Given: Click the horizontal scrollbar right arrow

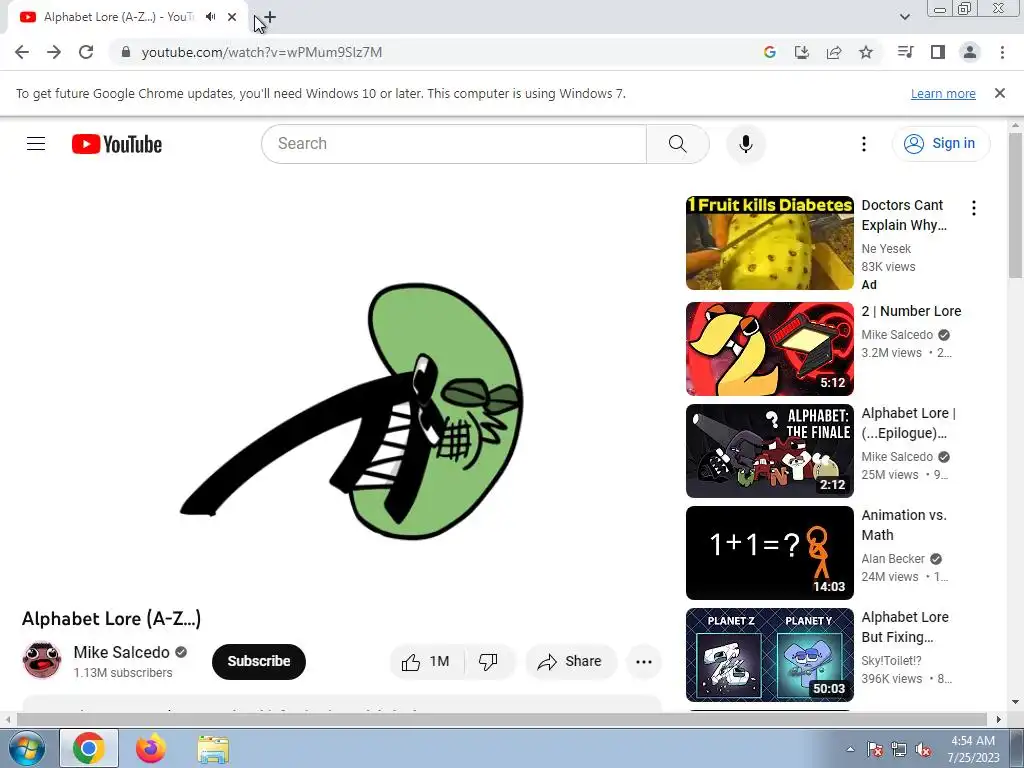Looking at the screenshot, I should (x=999, y=719).
